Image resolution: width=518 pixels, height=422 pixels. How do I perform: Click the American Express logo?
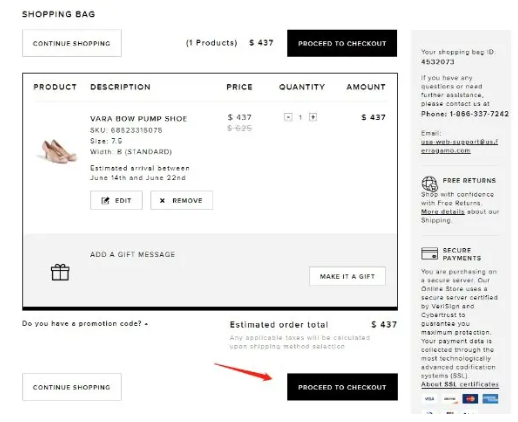(x=490, y=399)
